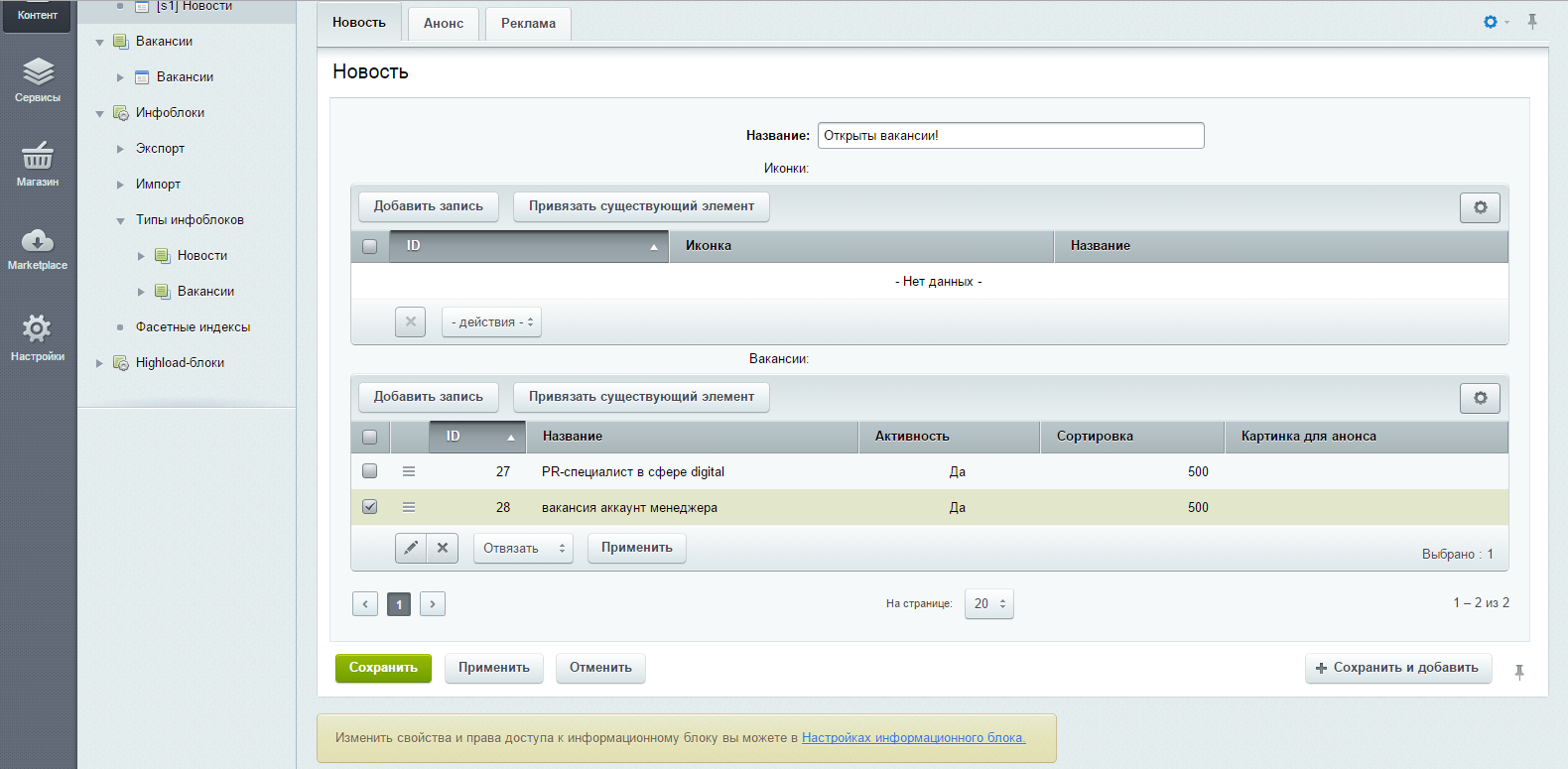This screenshot has width=1568, height=769.
Task: Check the box for PR-специалист row
Action: (370, 471)
